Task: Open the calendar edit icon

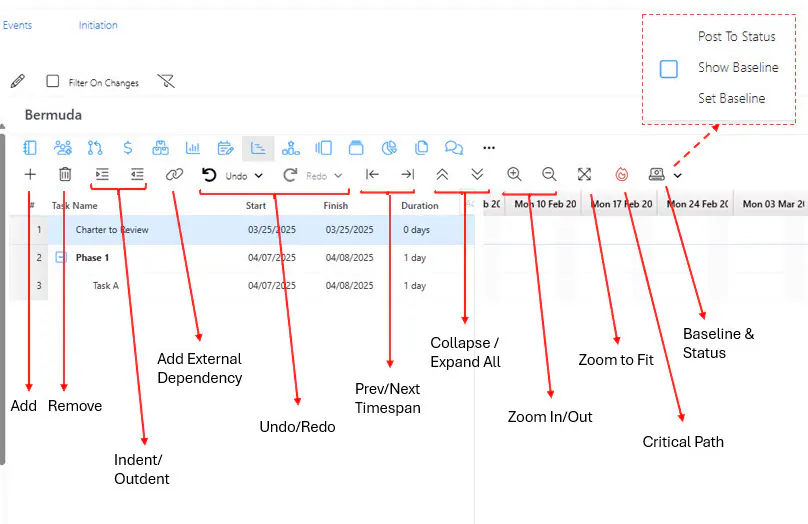Action: click(225, 148)
